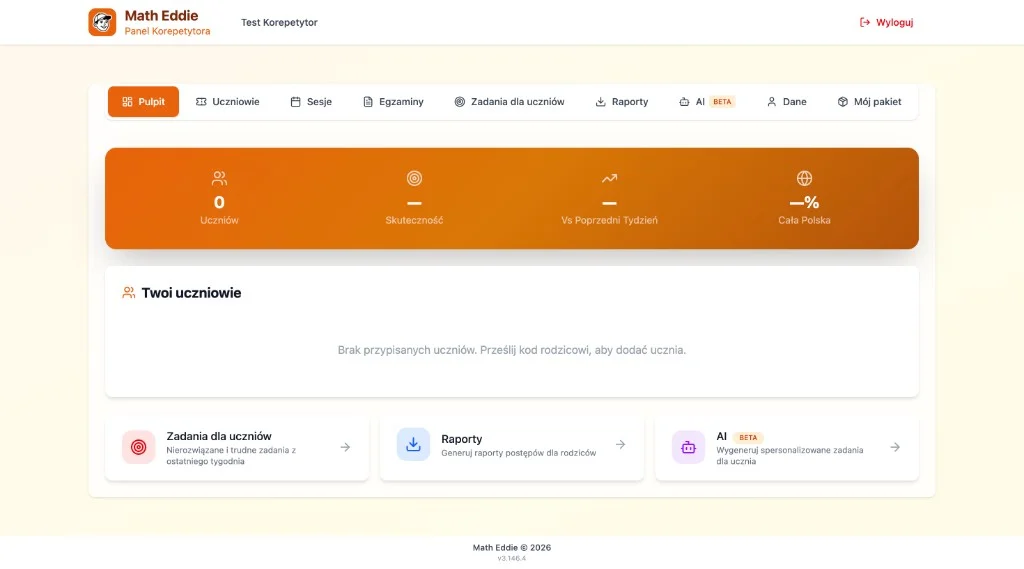
Task: Click the Wyloguj logout link
Action: (886, 22)
